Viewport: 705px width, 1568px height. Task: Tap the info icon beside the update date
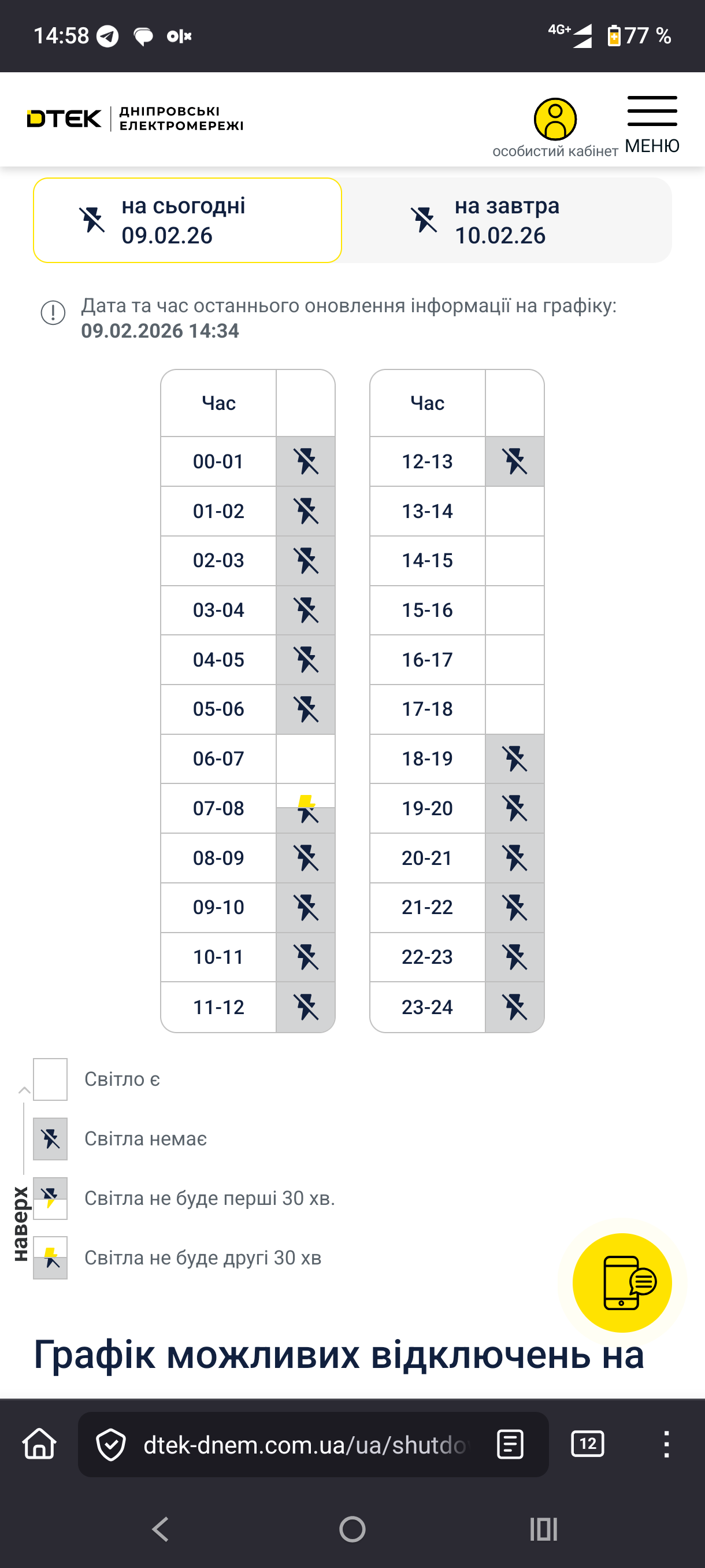coord(53,313)
